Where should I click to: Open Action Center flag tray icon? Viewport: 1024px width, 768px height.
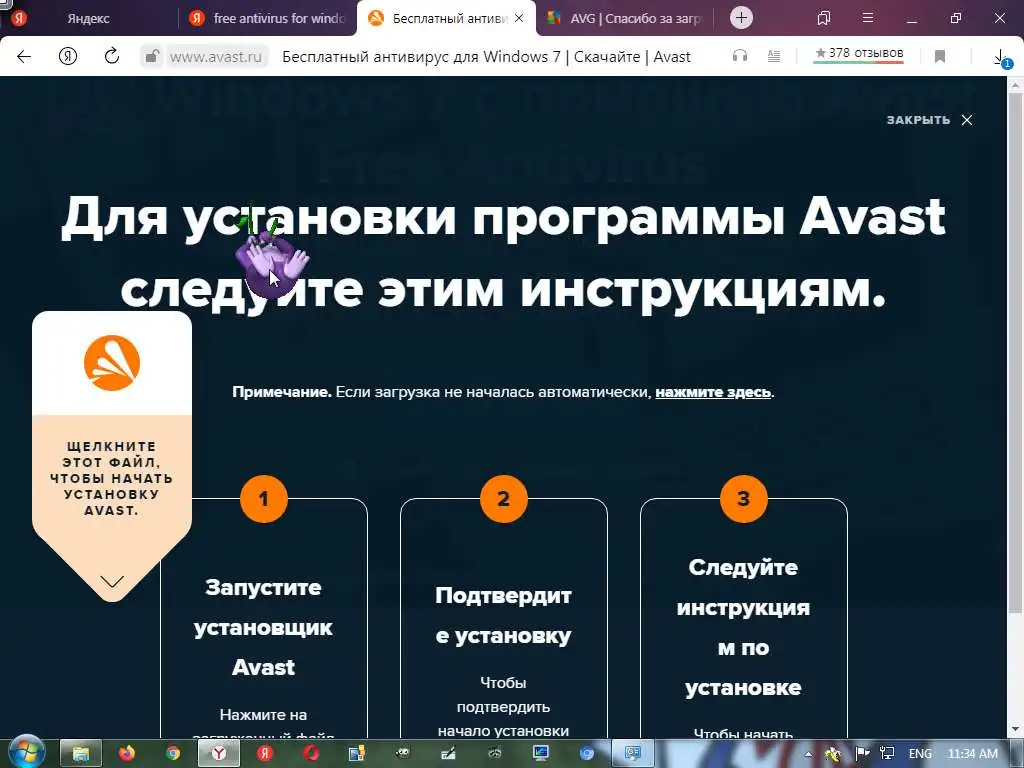862,754
